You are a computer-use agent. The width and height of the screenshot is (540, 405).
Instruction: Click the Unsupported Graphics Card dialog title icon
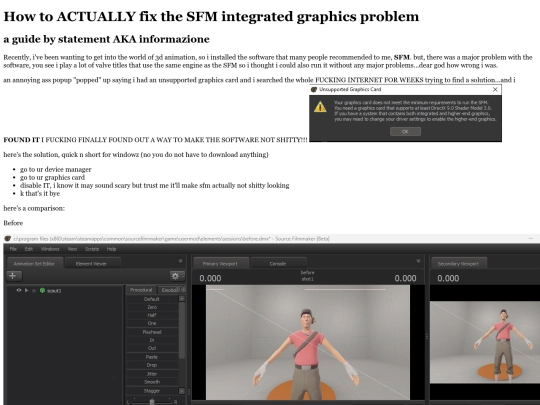(314, 90)
